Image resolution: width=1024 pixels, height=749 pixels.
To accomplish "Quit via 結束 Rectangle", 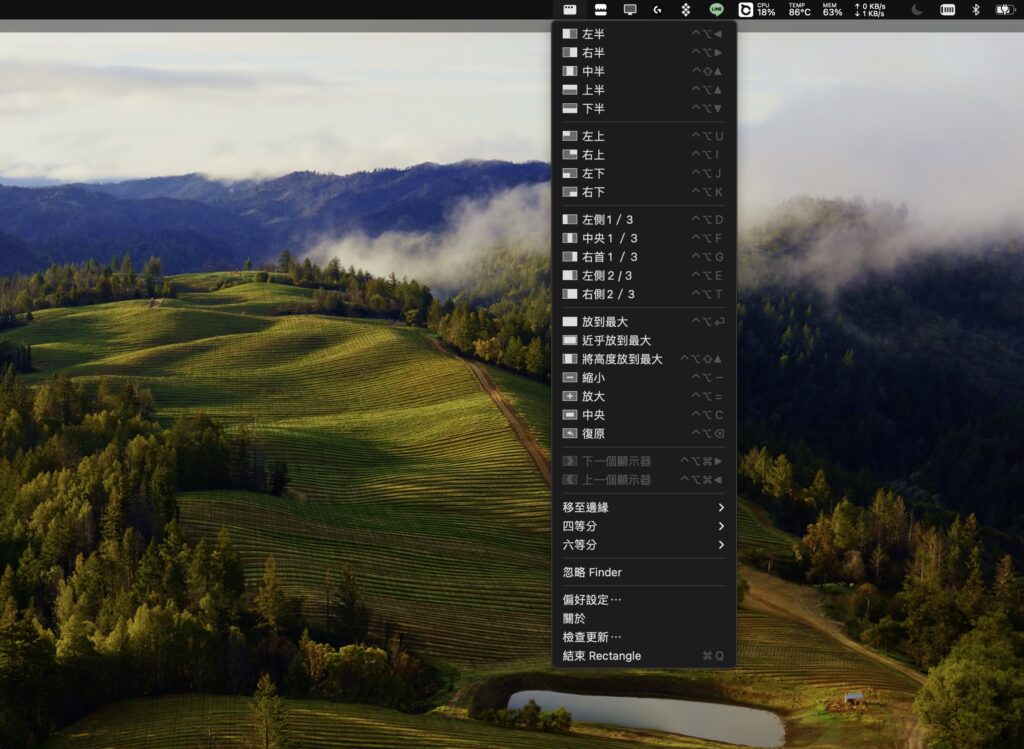I will [602, 656].
